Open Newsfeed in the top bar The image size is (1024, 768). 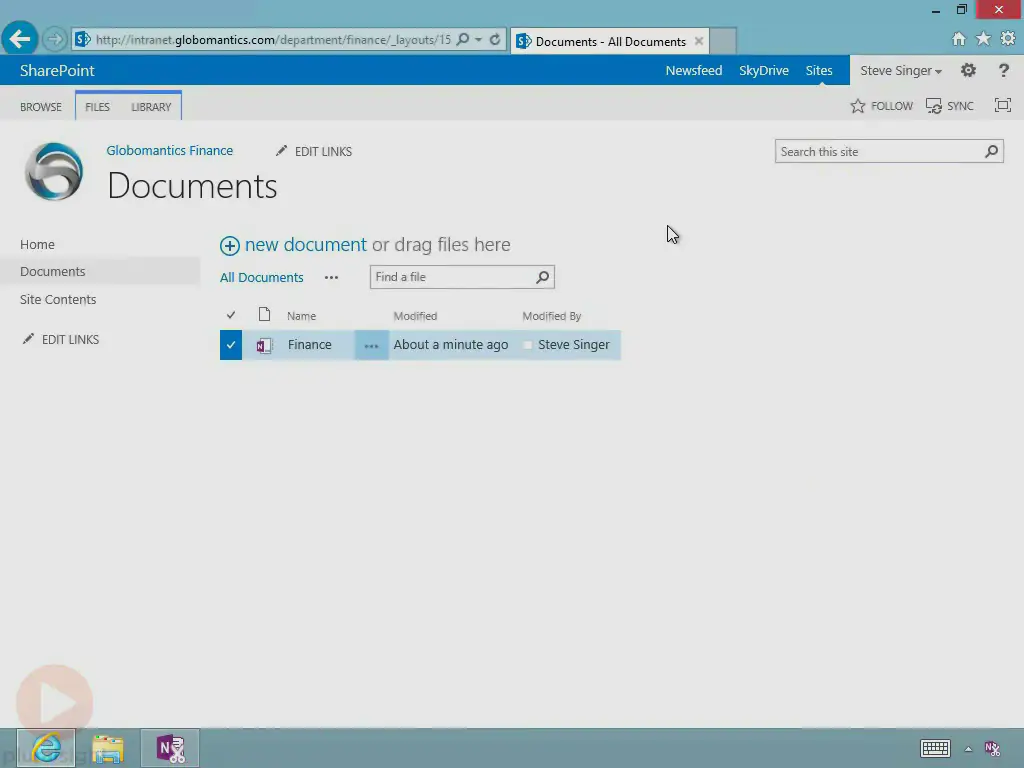coord(694,71)
